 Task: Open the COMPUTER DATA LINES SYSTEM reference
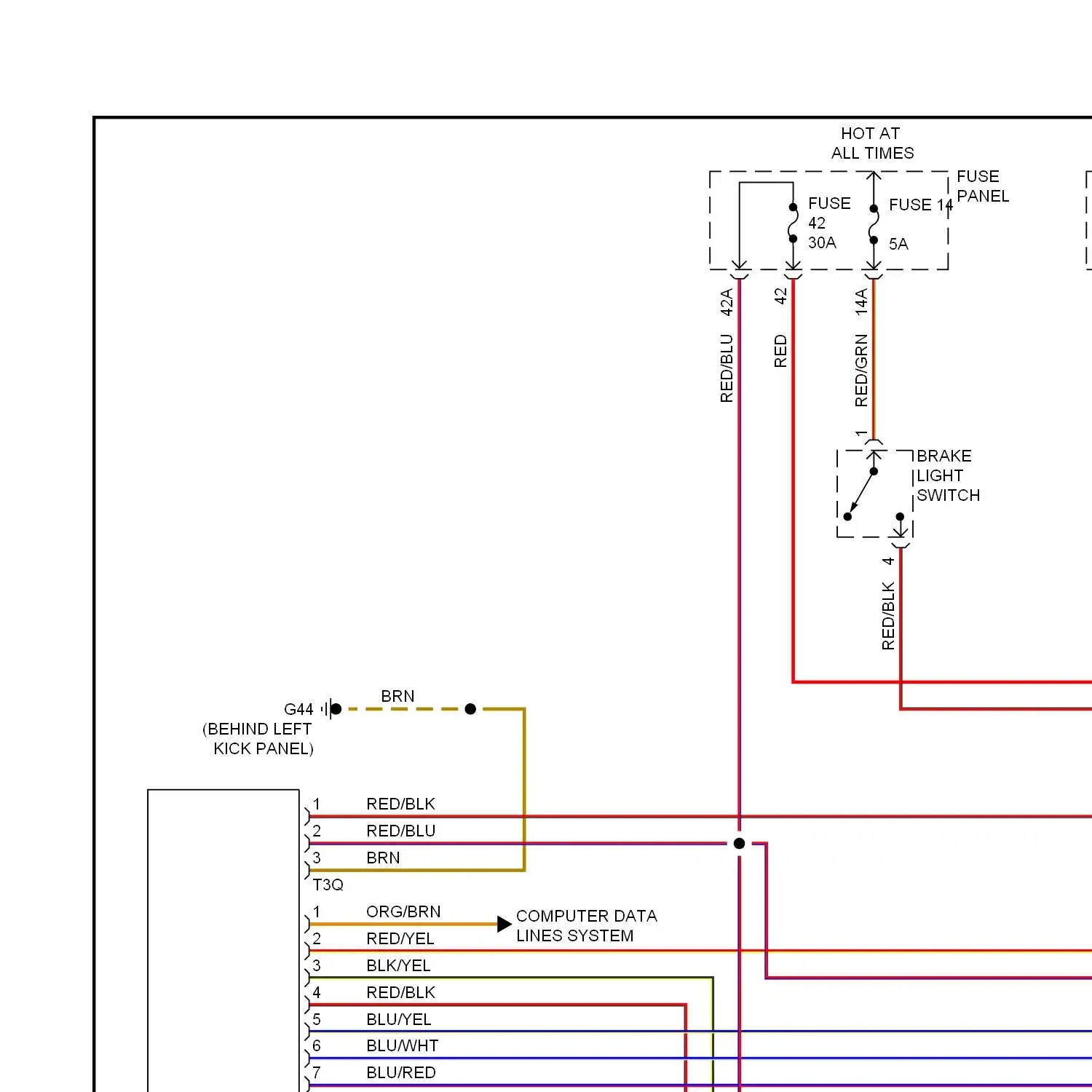587,926
